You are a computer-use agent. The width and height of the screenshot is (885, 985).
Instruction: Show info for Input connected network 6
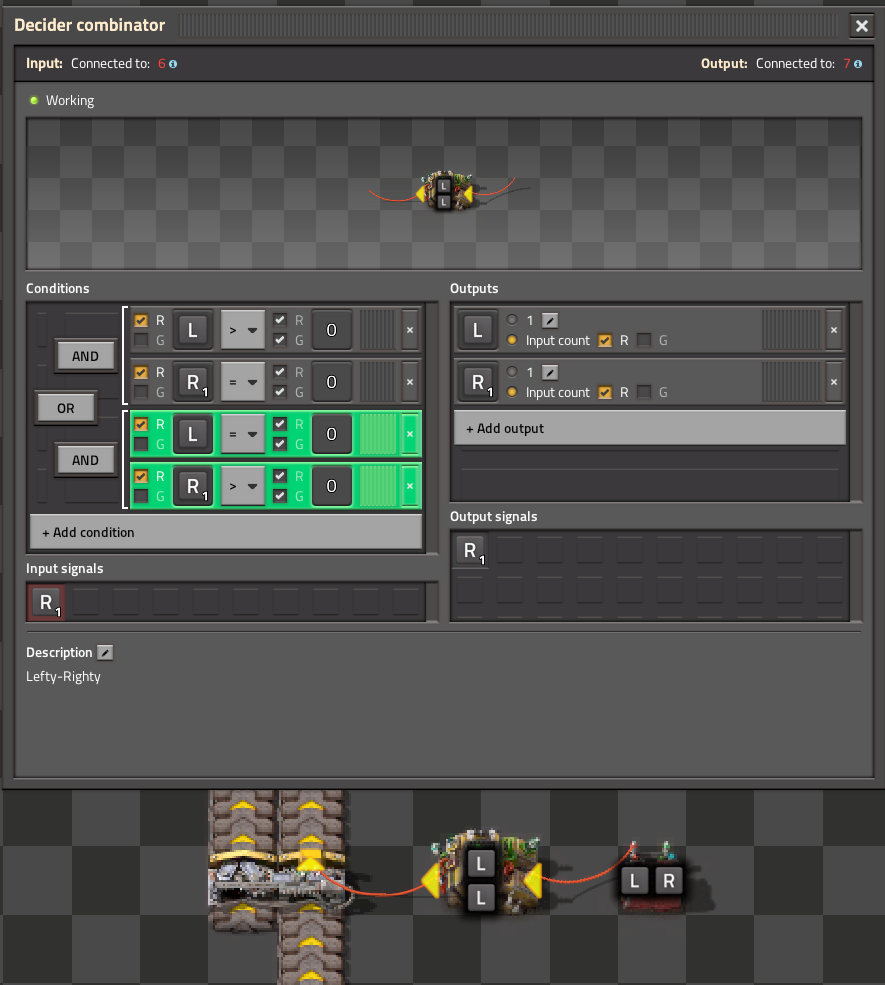coord(173,64)
